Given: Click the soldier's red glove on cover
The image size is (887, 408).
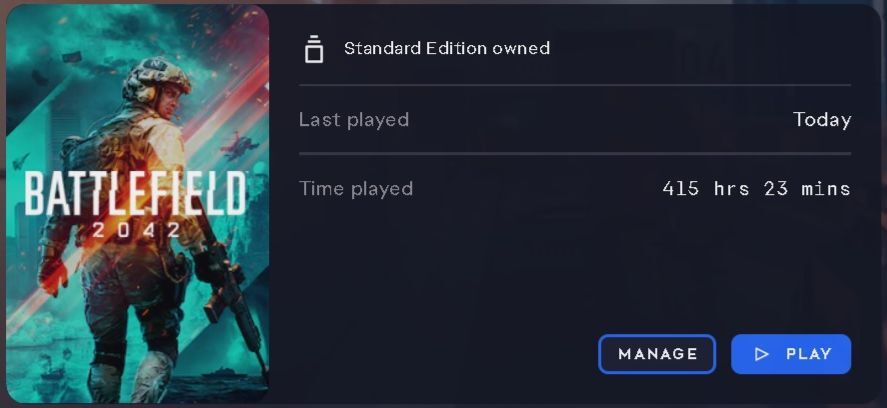Looking at the screenshot, I should coord(53,276).
